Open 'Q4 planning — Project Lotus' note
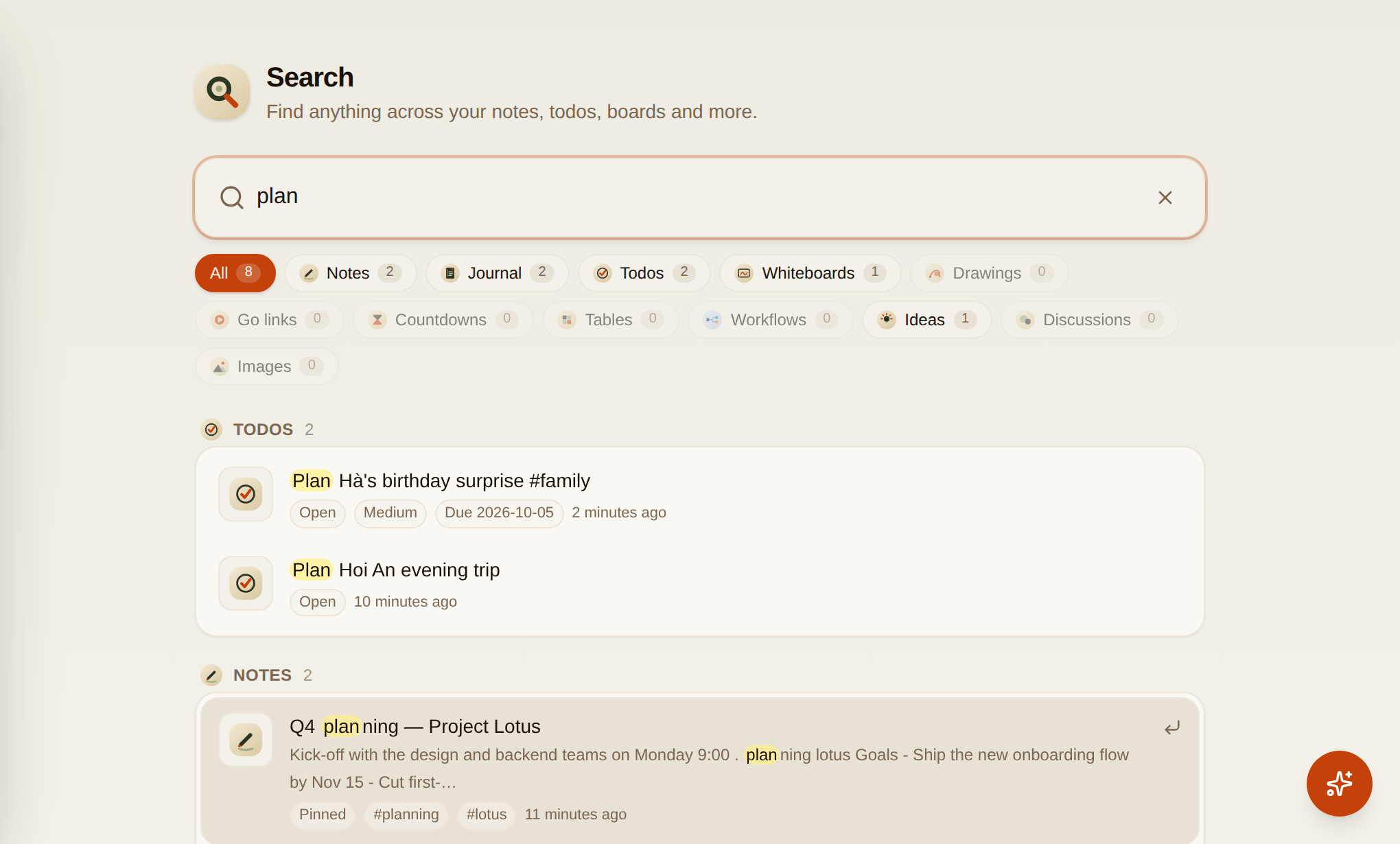The image size is (1400, 844). click(700, 771)
